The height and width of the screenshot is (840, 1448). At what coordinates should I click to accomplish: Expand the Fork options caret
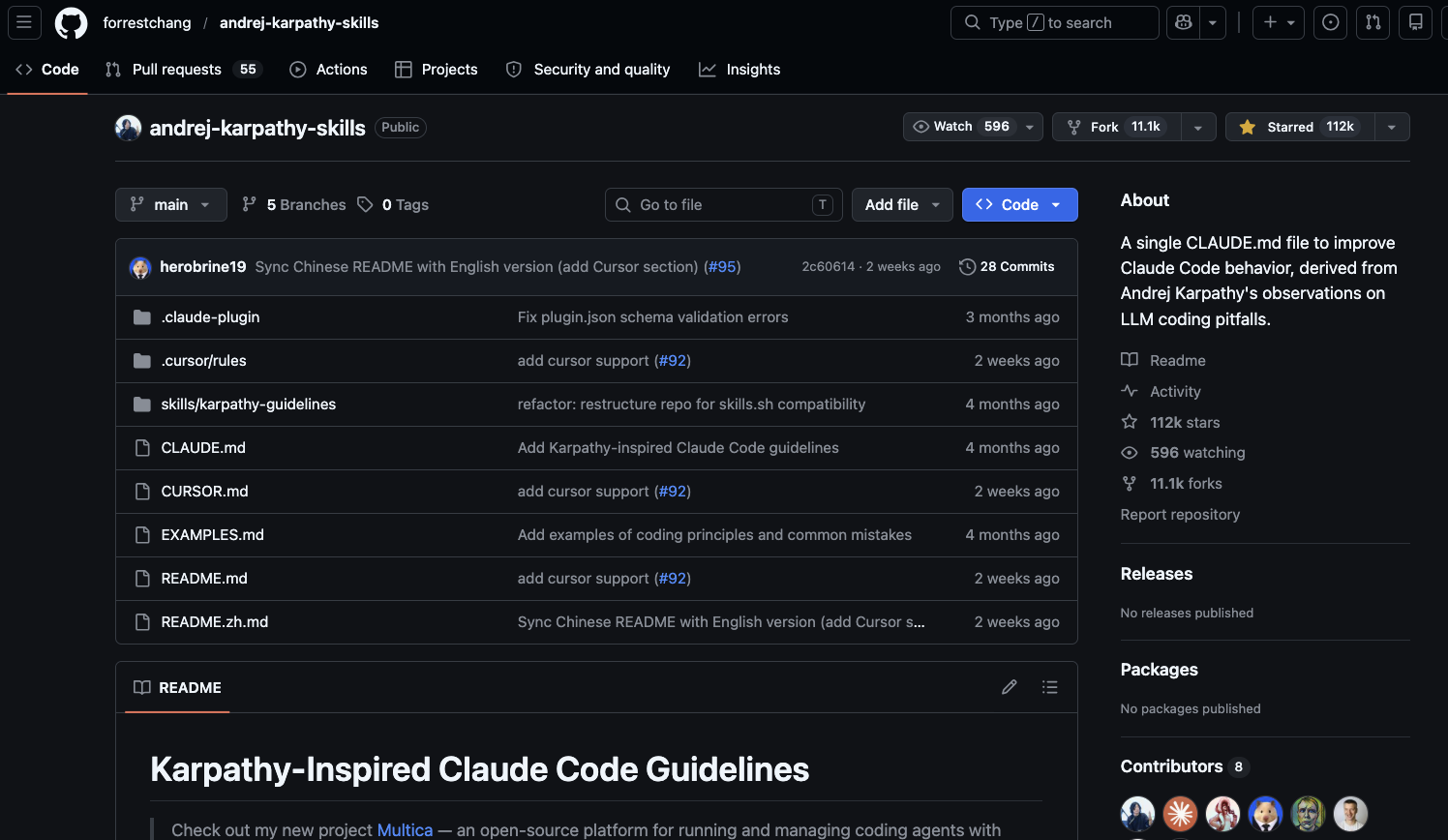pyautogui.click(x=1198, y=127)
